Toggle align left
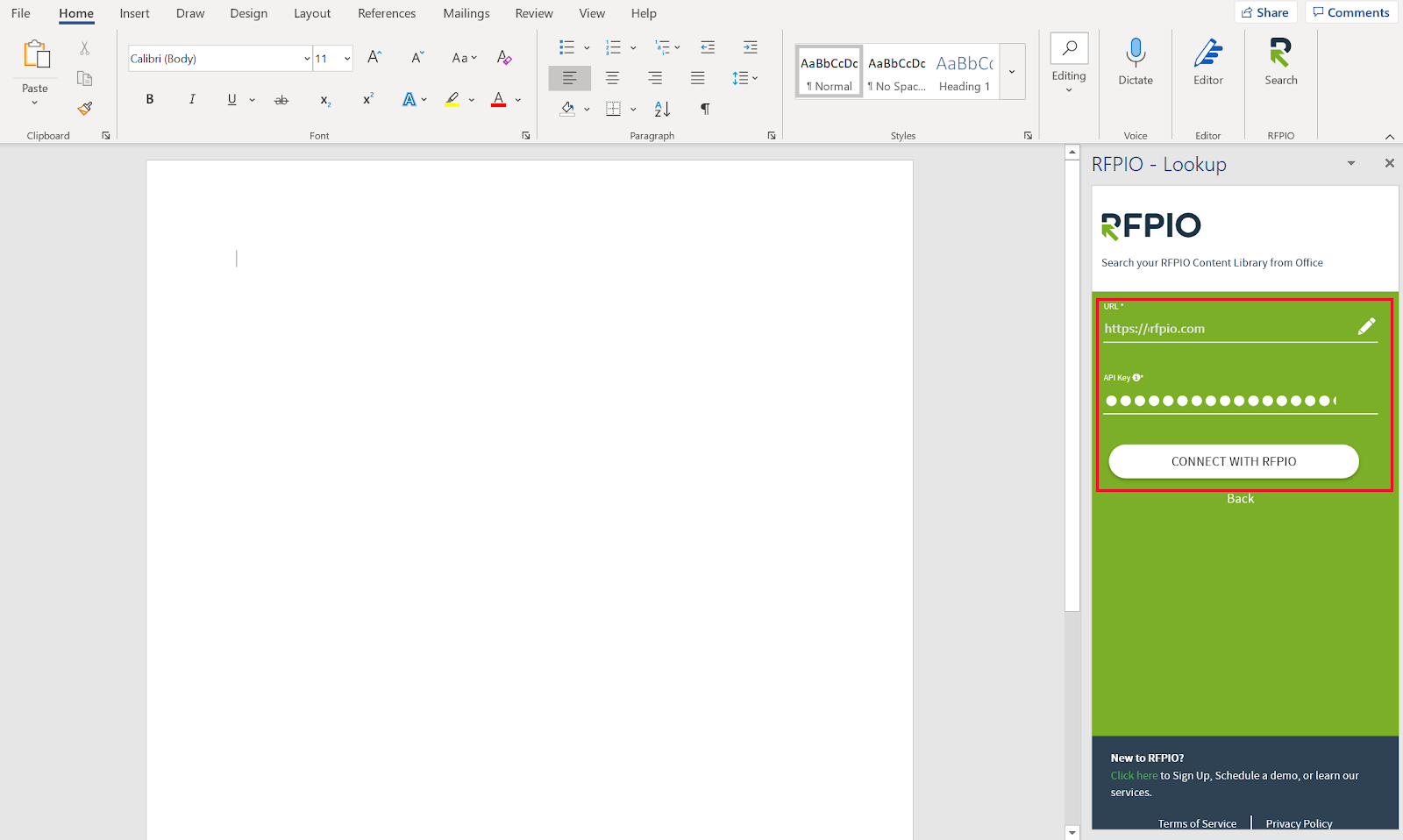Screen dimensions: 1403x840 (570, 78)
